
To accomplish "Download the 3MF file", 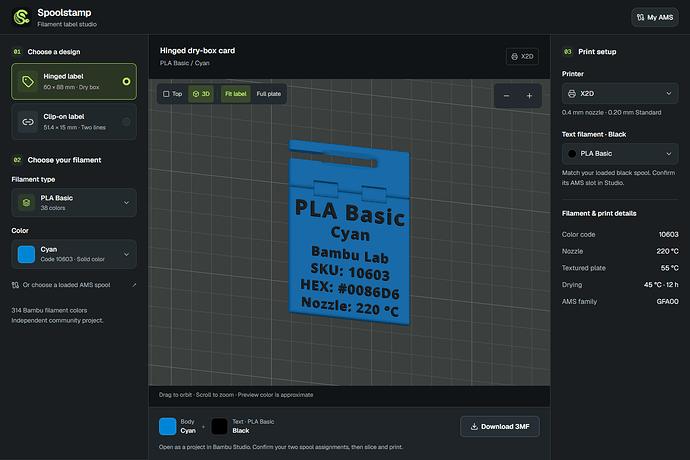I will pos(499,427).
